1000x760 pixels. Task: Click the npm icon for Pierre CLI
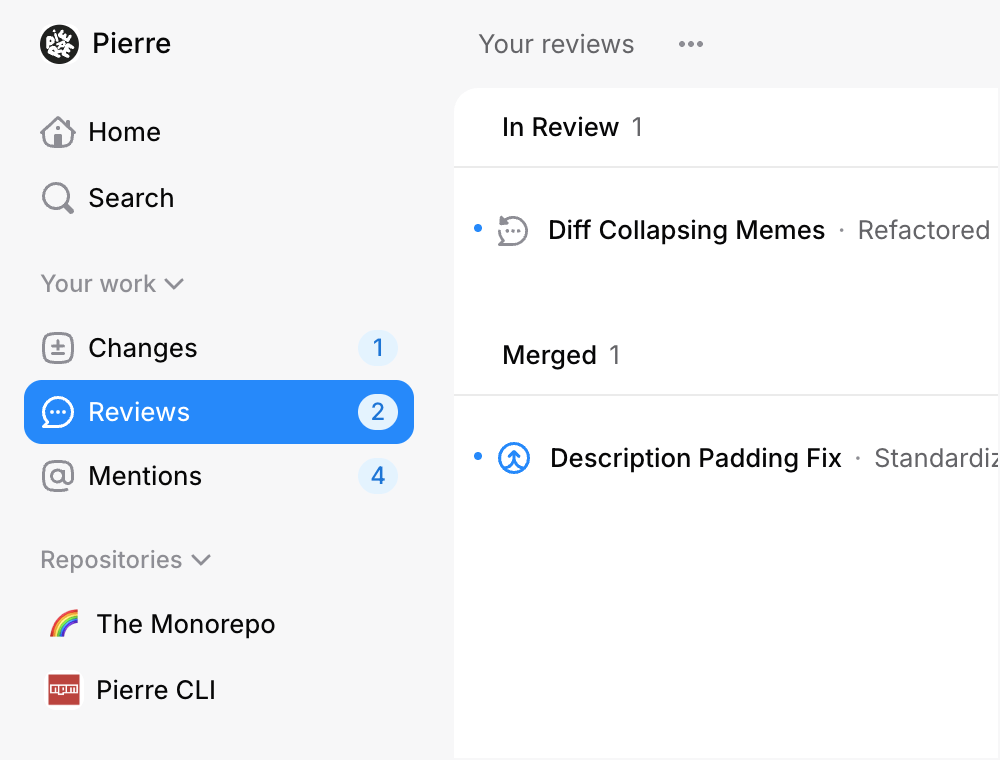pyautogui.click(x=64, y=690)
